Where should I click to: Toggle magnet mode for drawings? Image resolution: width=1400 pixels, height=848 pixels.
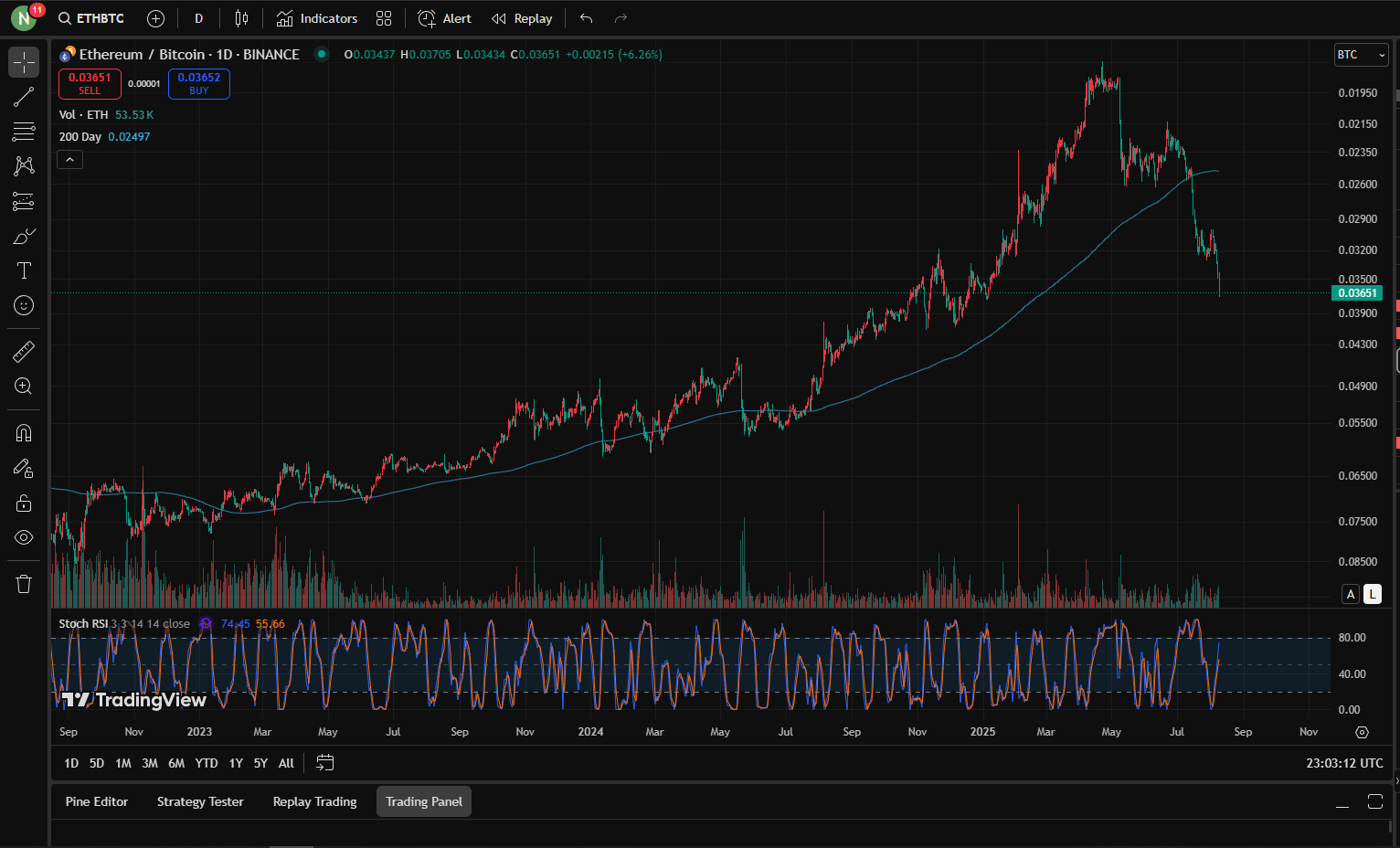tap(24, 433)
